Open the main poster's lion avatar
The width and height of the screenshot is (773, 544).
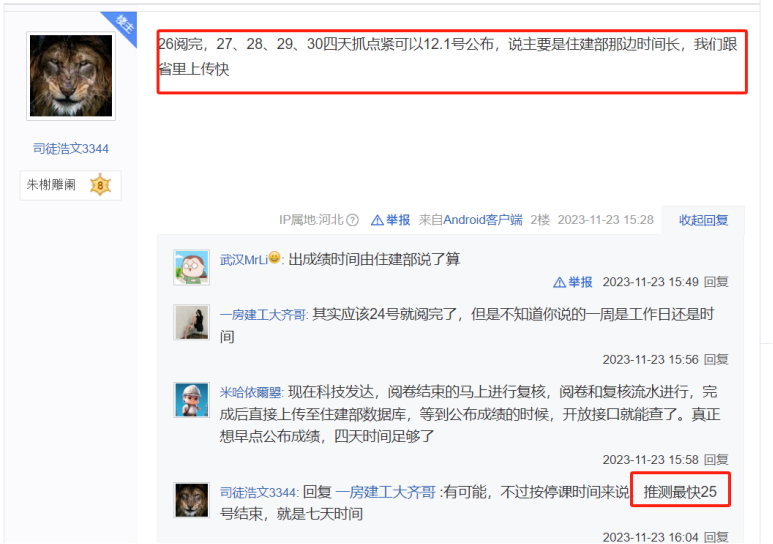pos(71,76)
